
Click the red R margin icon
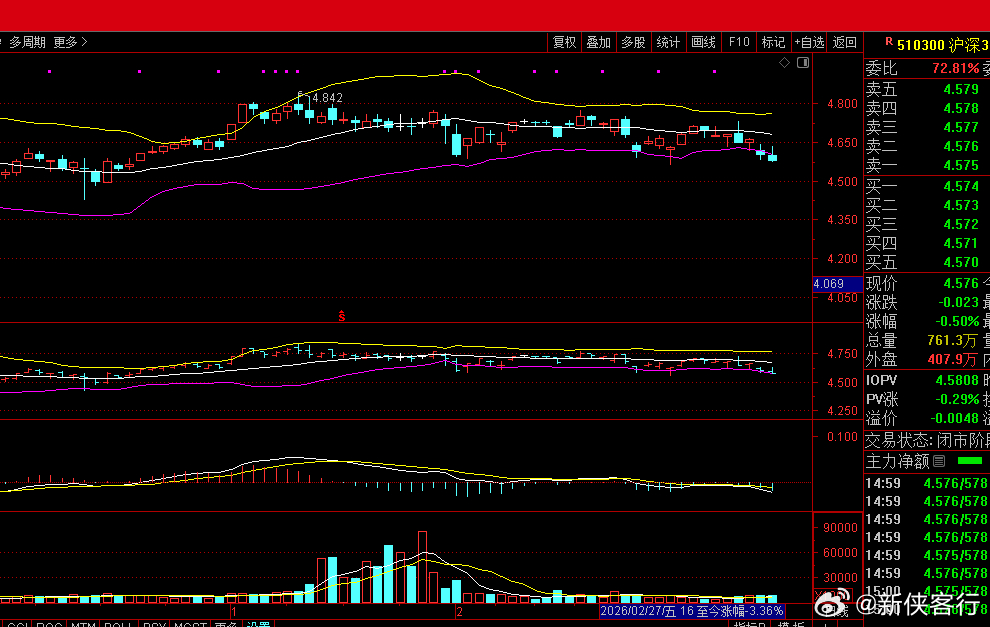pos(889,42)
